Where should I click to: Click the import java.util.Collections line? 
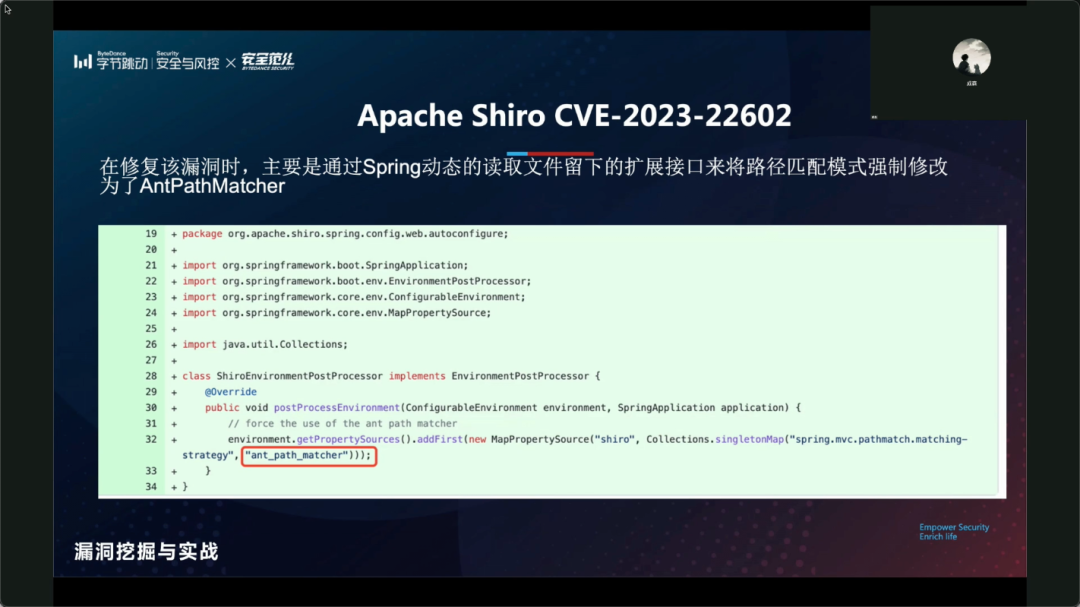click(x=265, y=344)
